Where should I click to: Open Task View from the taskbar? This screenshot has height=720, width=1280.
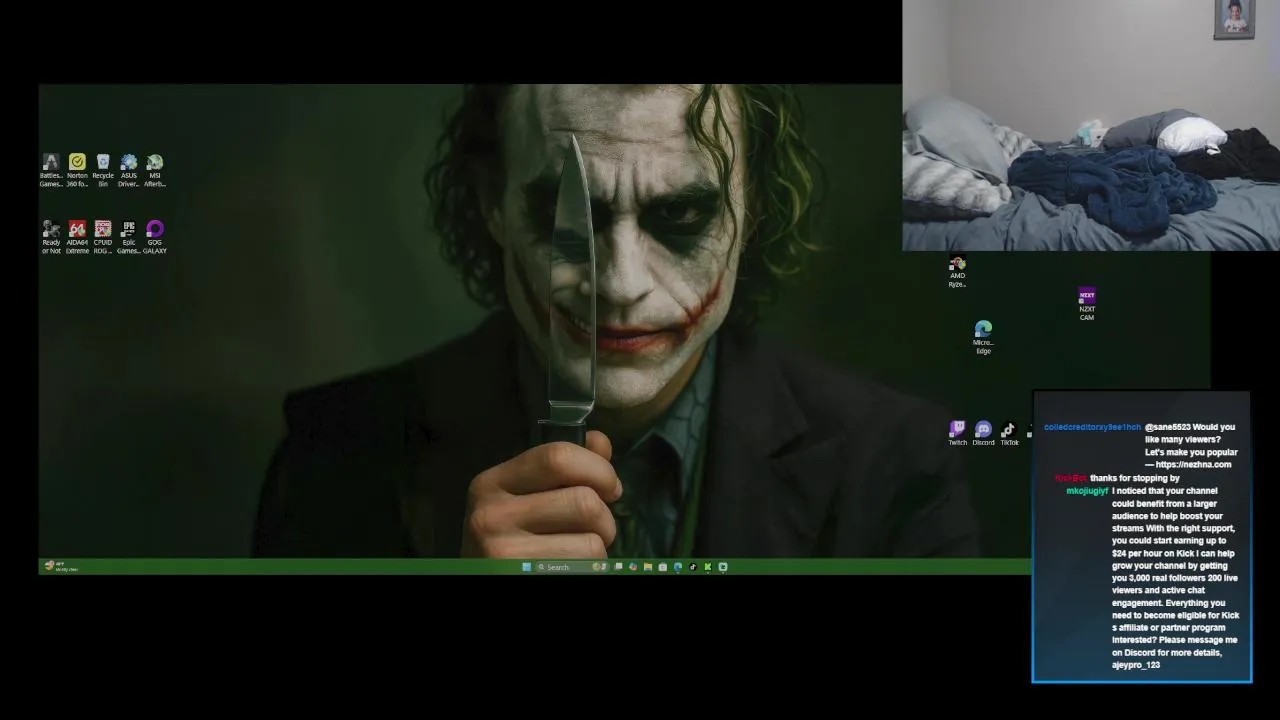[618, 566]
